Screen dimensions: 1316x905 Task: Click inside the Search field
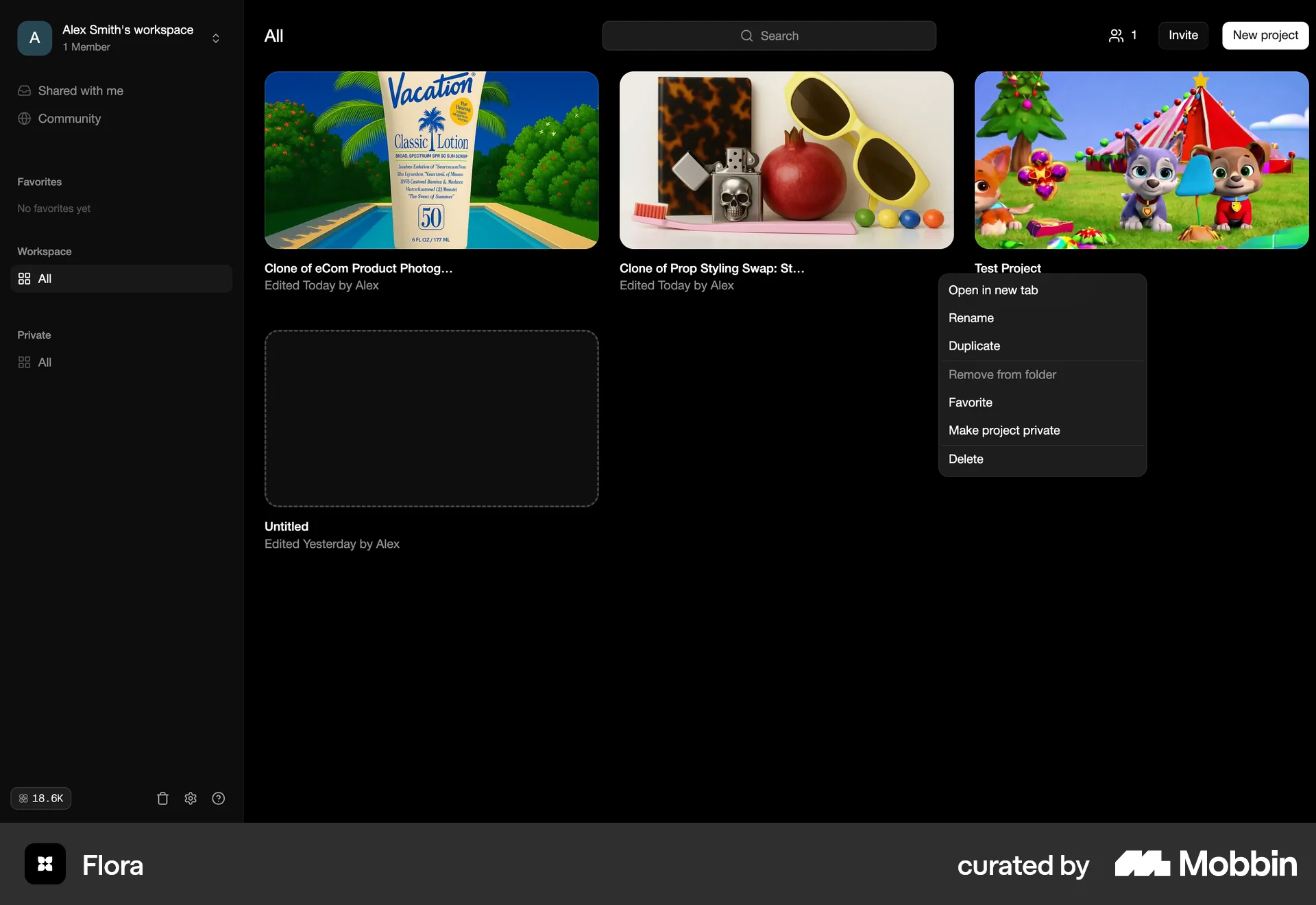point(769,36)
